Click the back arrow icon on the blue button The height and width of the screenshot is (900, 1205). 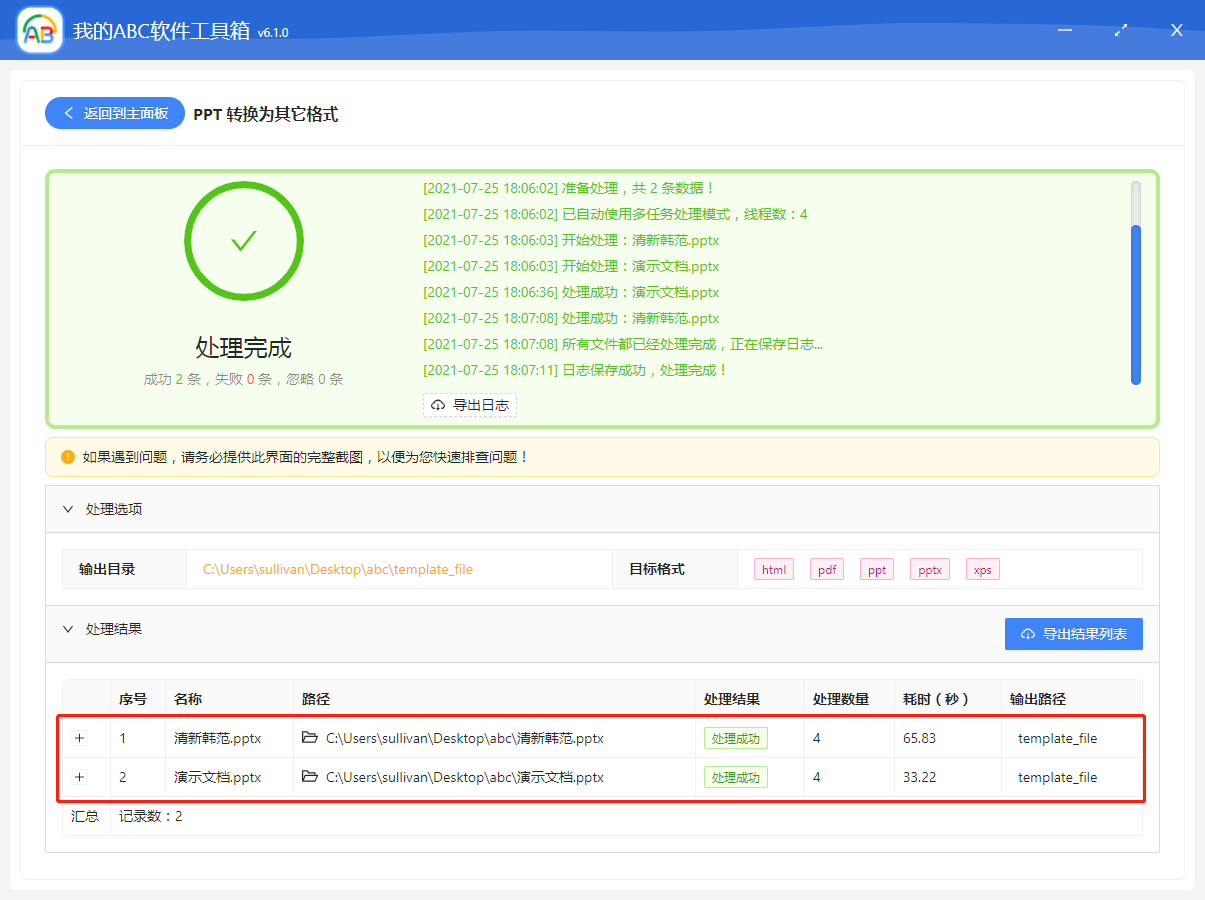click(x=67, y=113)
